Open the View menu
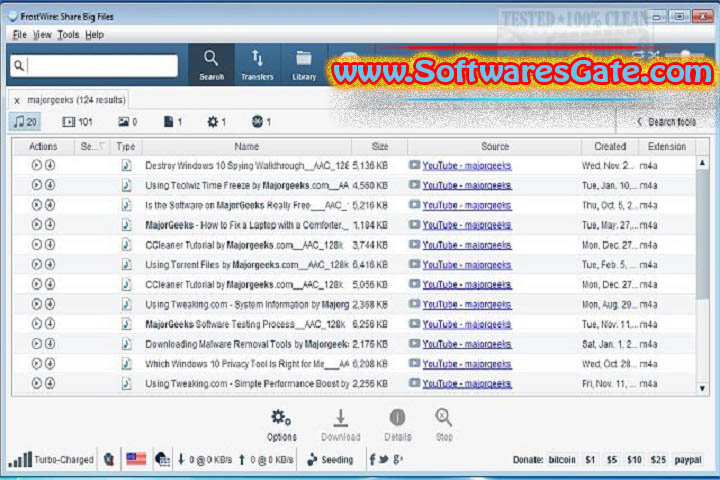 coord(42,35)
